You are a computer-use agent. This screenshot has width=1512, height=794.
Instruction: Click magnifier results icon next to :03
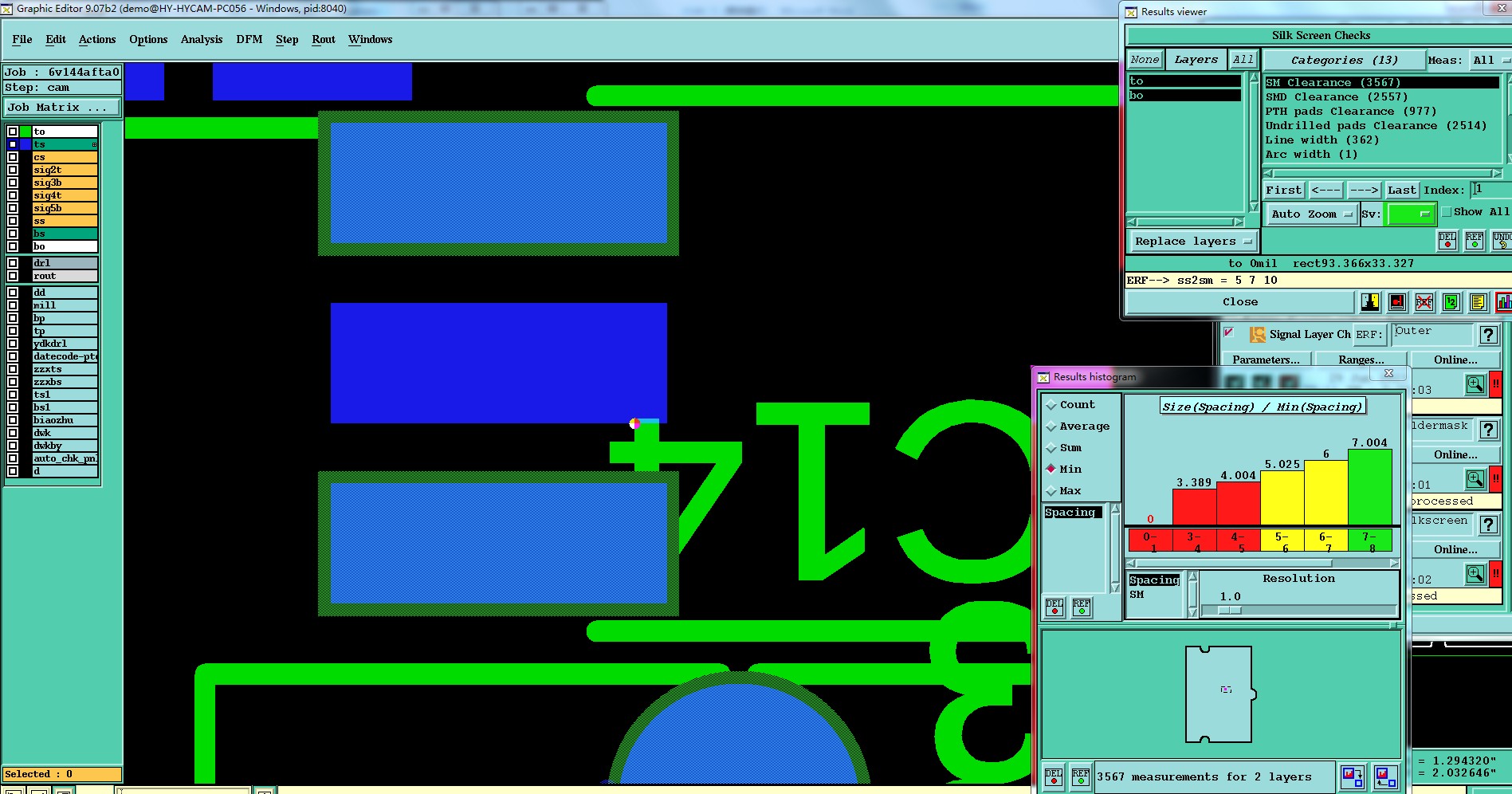1475,385
